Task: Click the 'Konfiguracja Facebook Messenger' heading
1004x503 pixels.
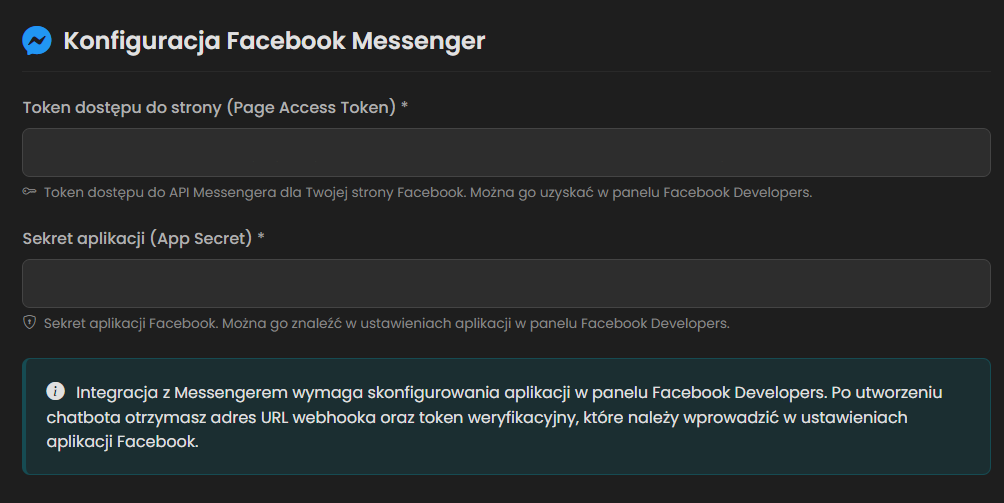Action: pyautogui.click(x=274, y=41)
